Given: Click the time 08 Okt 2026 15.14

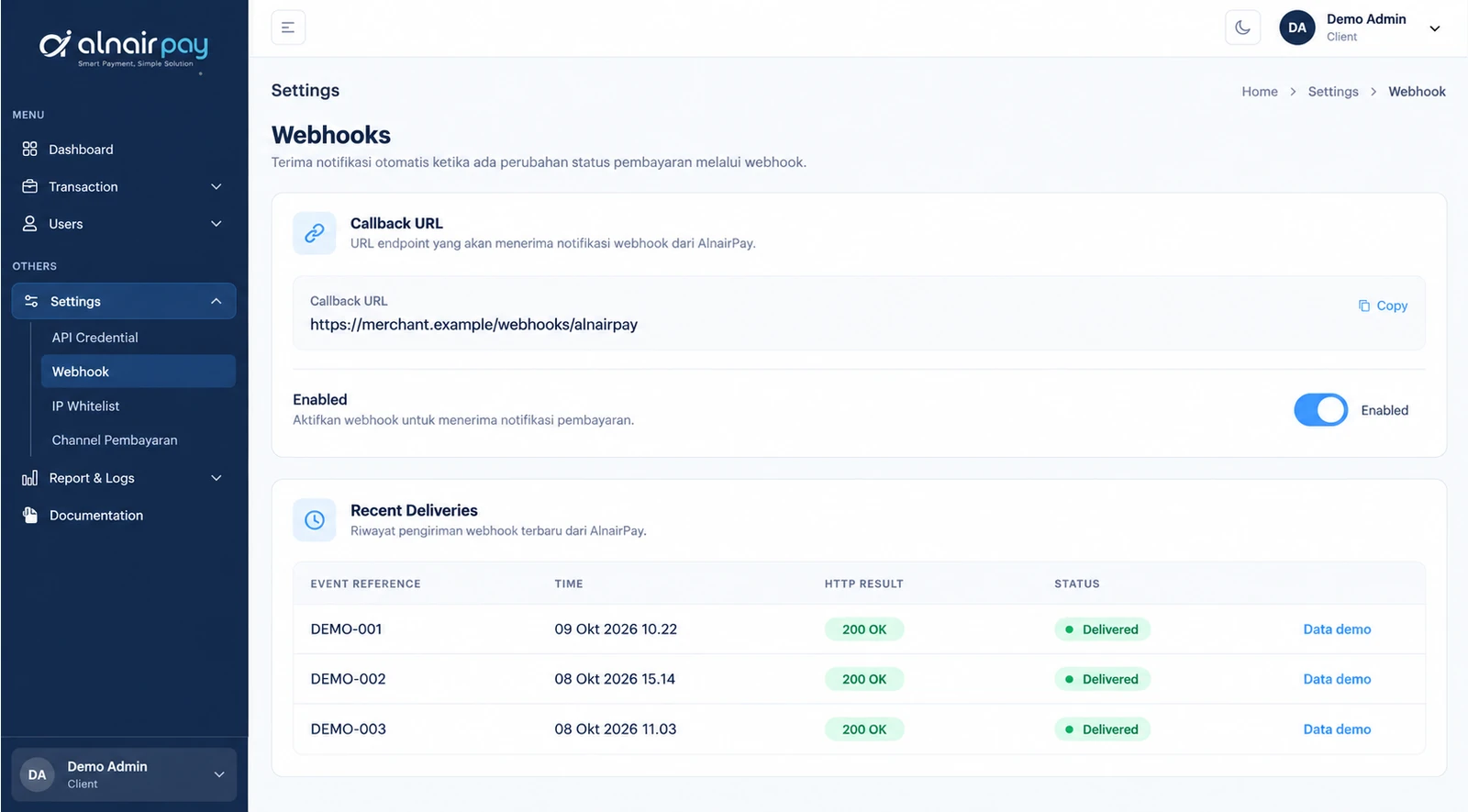Looking at the screenshot, I should (x=615, y=679).
